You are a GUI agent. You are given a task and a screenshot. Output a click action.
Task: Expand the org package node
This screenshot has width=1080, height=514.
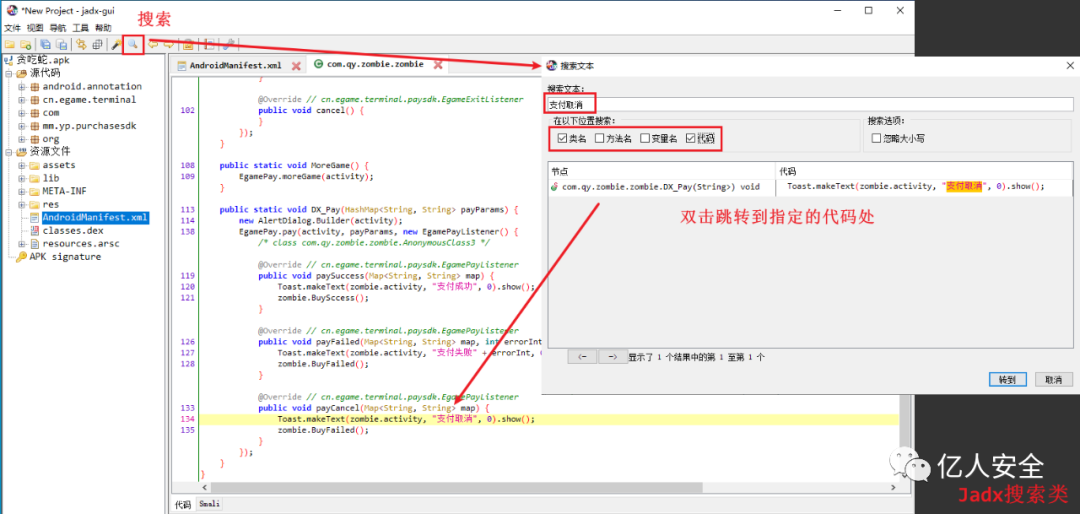[22, 139]
